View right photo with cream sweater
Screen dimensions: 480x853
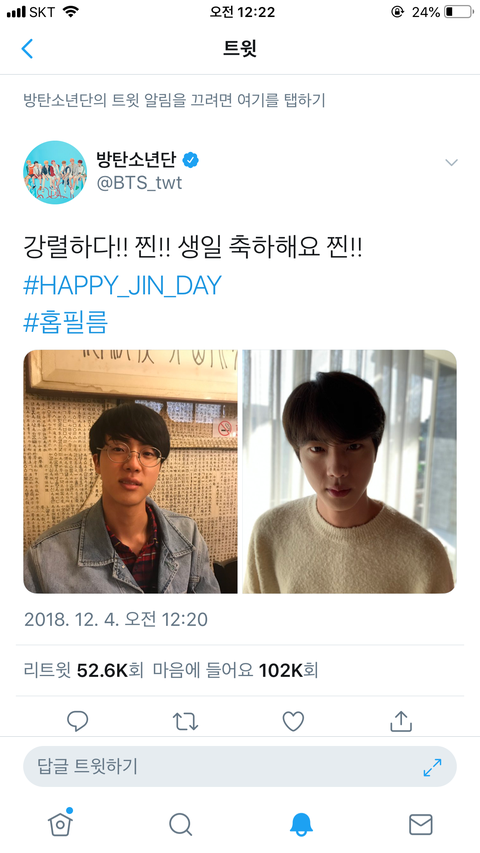[x=349, y=471]
